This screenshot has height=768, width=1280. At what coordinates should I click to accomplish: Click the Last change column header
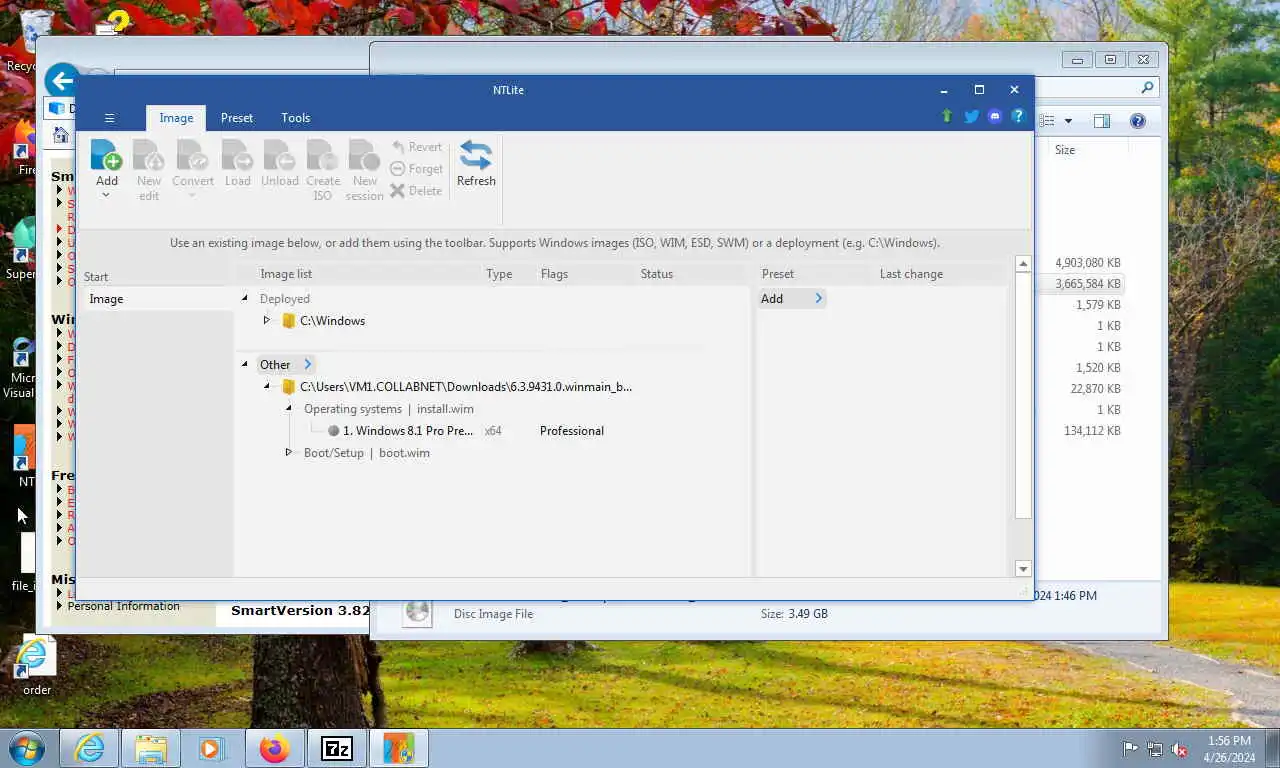(911, 274)
